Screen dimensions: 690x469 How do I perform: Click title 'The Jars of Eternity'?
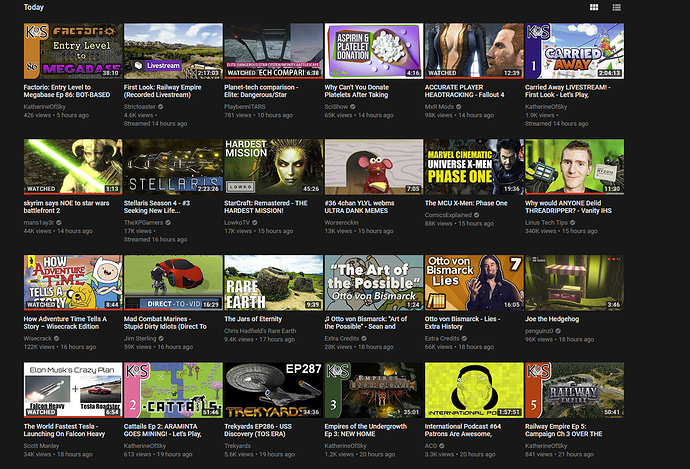[253, 319]
